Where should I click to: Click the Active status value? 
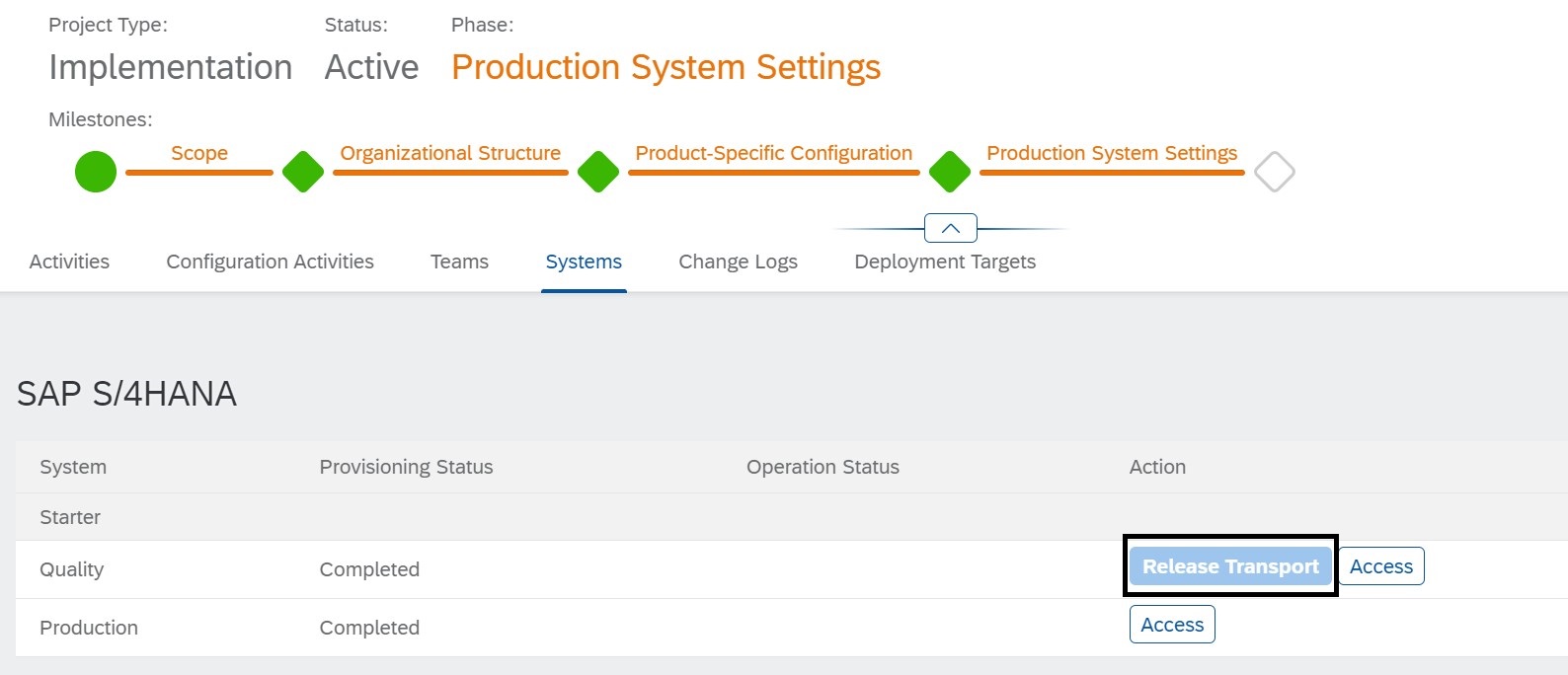coord(371,67)
